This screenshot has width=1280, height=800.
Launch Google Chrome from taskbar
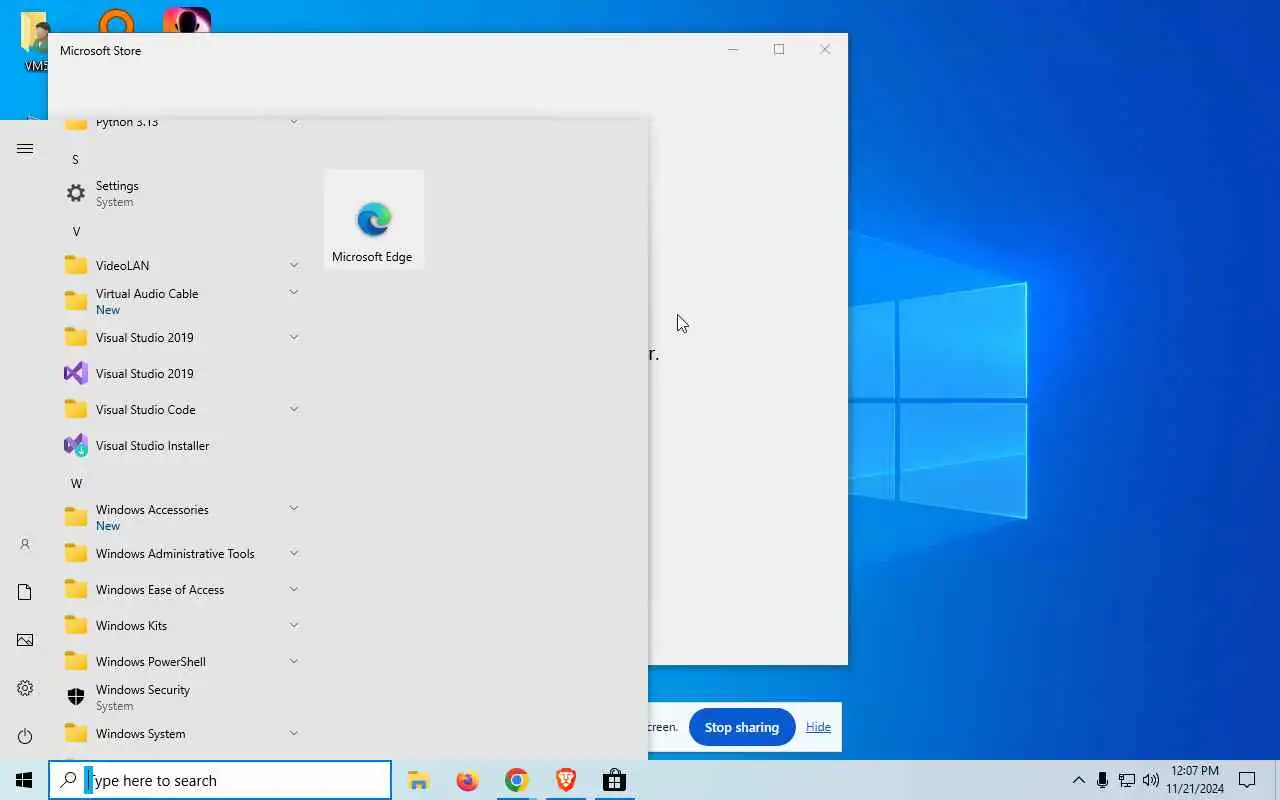pyautogui.click(x=516, y=780)
